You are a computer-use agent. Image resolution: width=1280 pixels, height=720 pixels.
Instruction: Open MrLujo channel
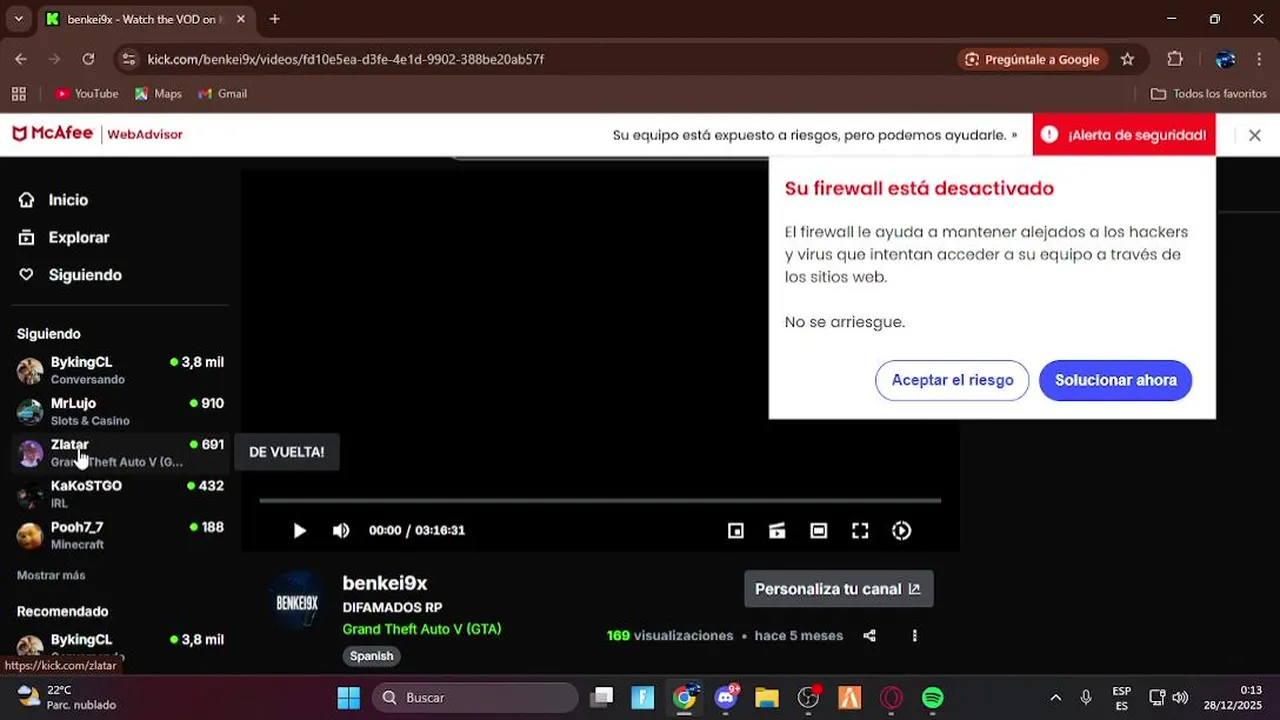120,411
